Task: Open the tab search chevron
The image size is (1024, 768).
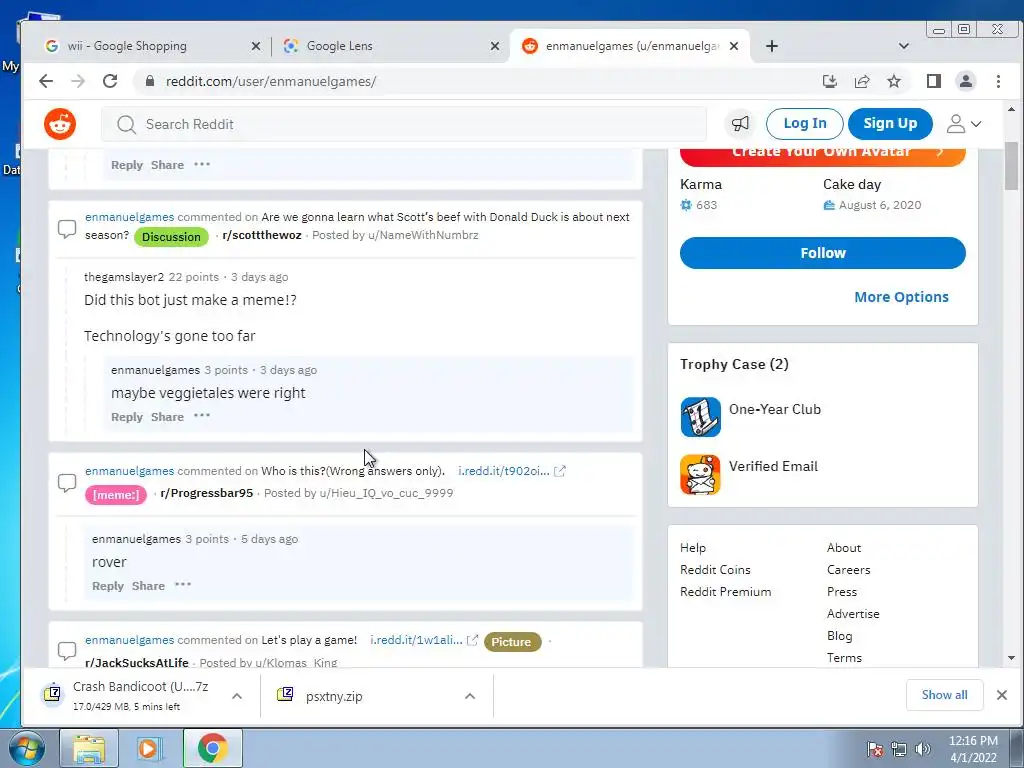Action: point(904,46)
